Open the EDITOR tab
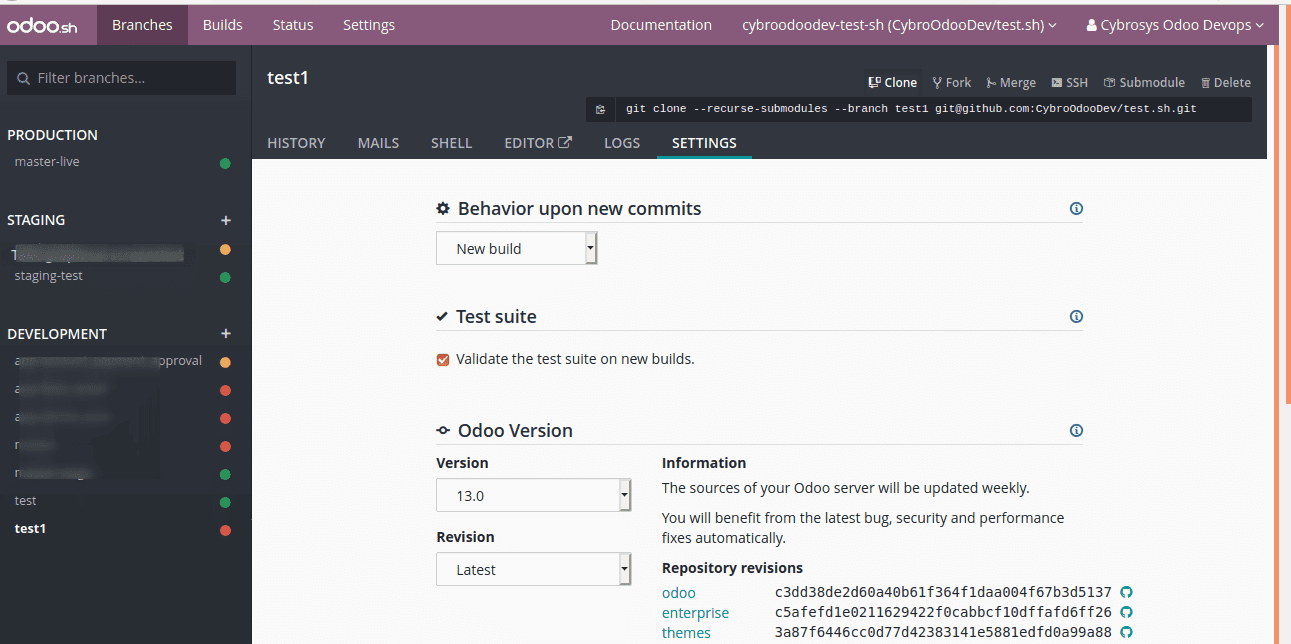1291x644 pixels. tap(538, 143)
